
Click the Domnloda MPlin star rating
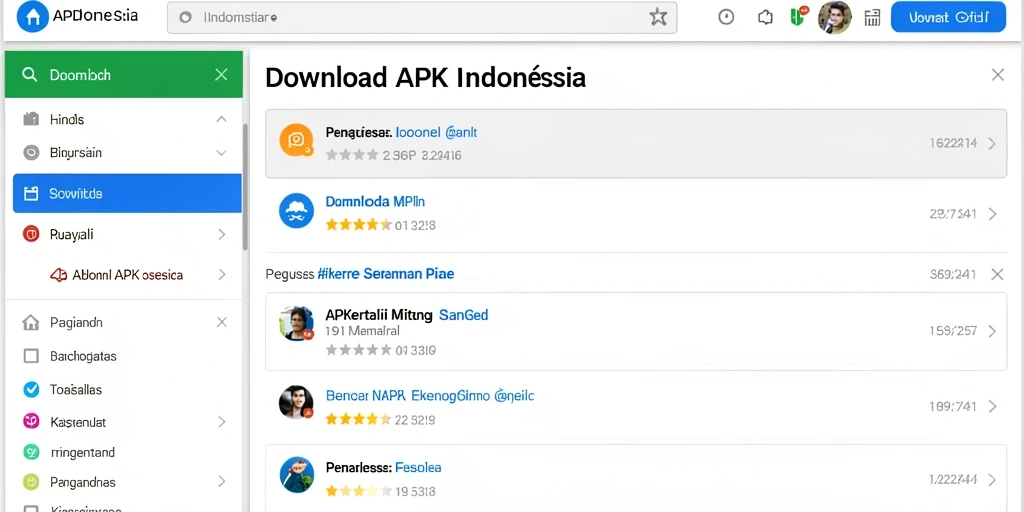click(x=358, y=225)
